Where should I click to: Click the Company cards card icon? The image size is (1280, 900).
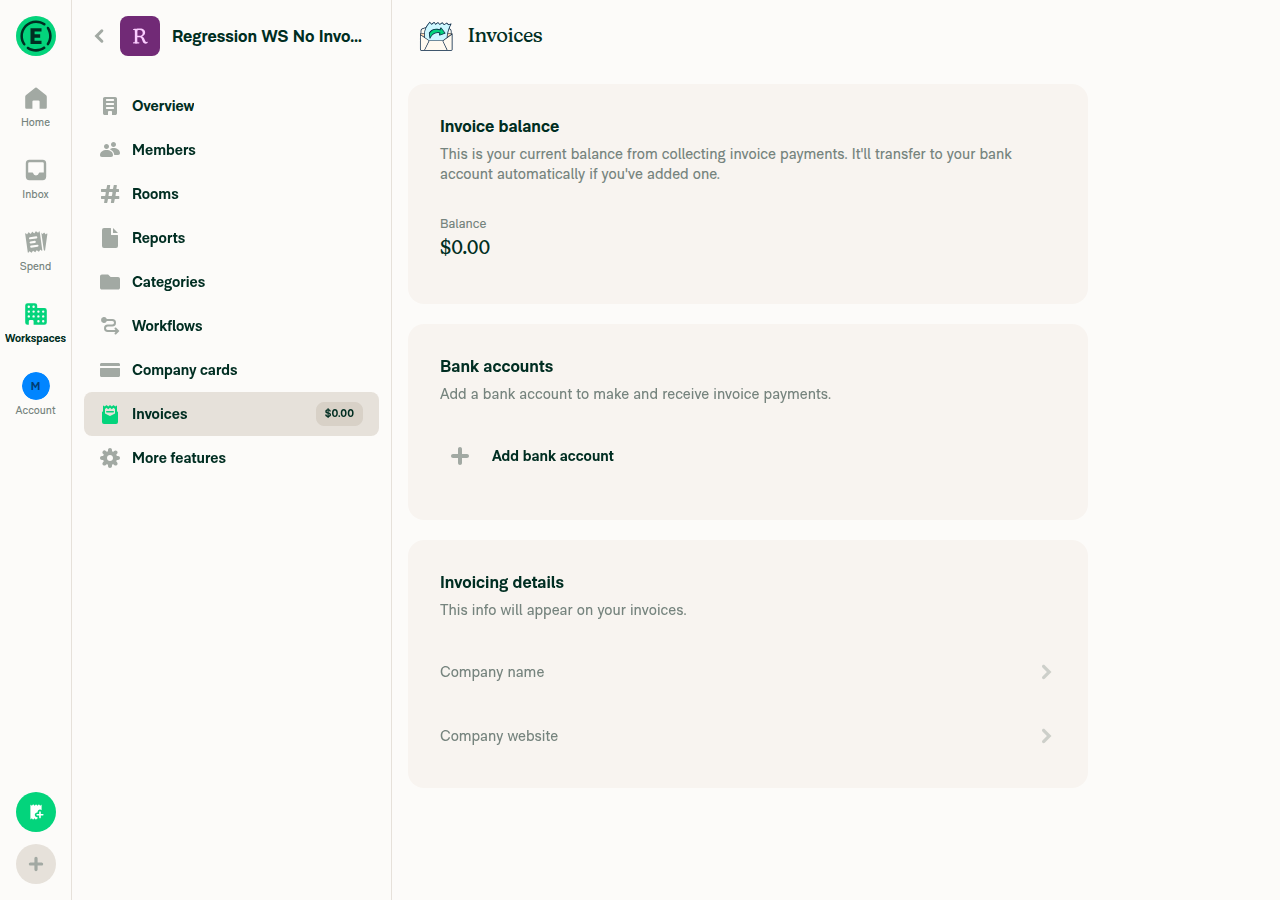[x=110, y=370]
